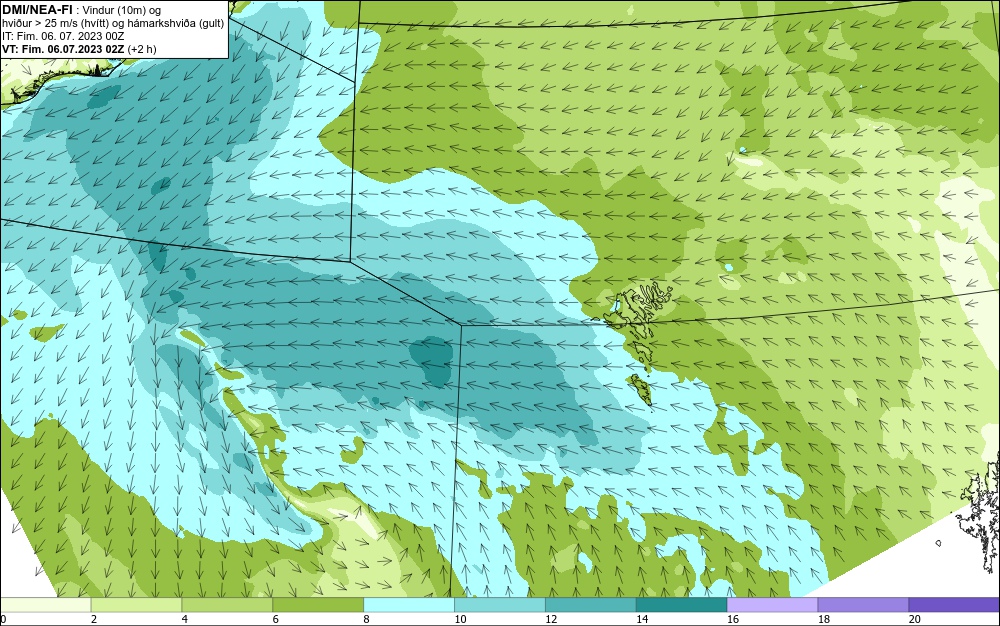The image size is (1000, 626).
Task: Click the DMI/NEA-FI title text
Action: (37, 10)
